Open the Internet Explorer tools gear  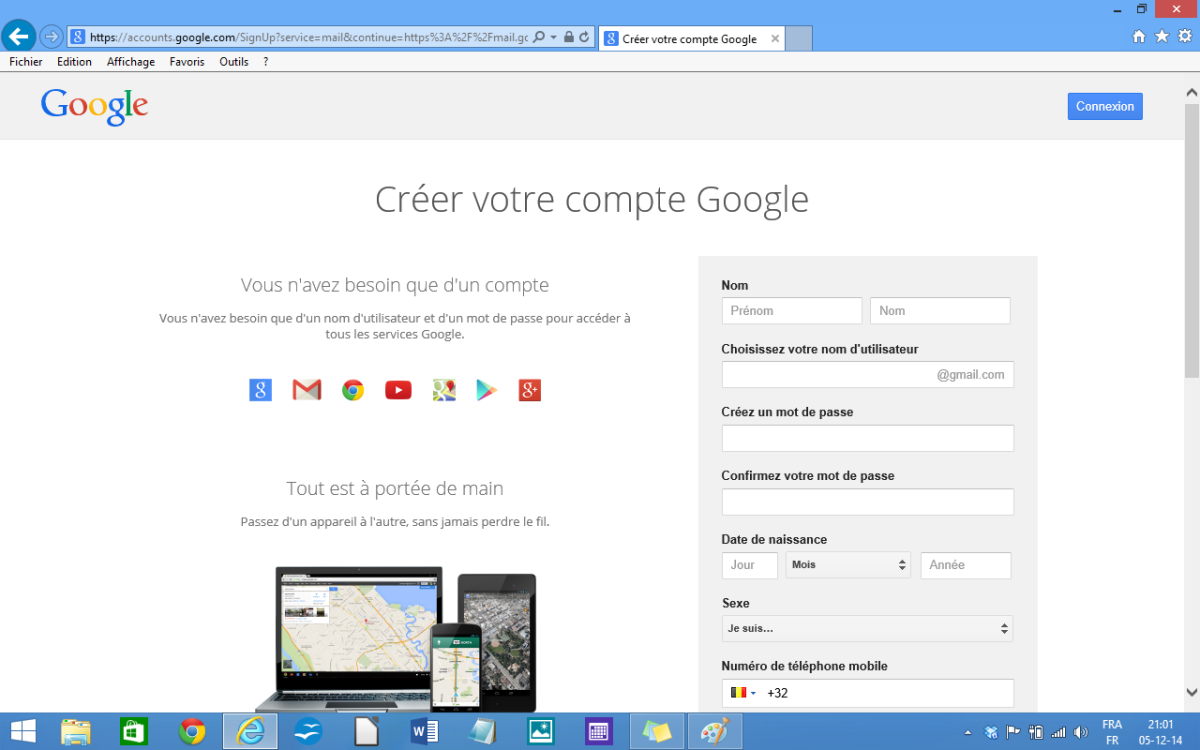(x=1185, y=36)
